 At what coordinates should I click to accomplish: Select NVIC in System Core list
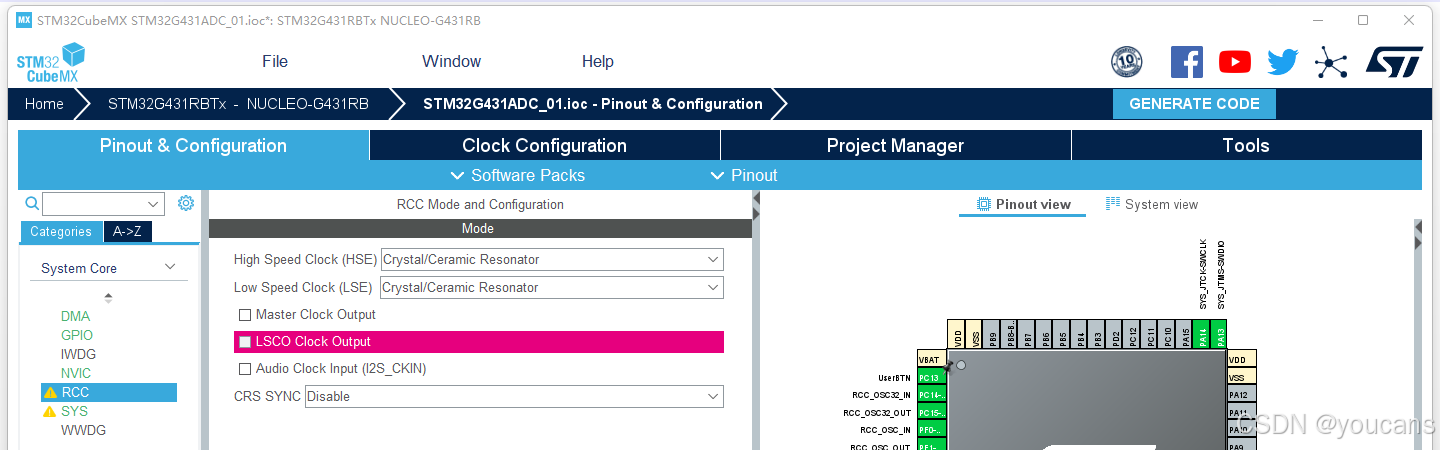(76, 374)
